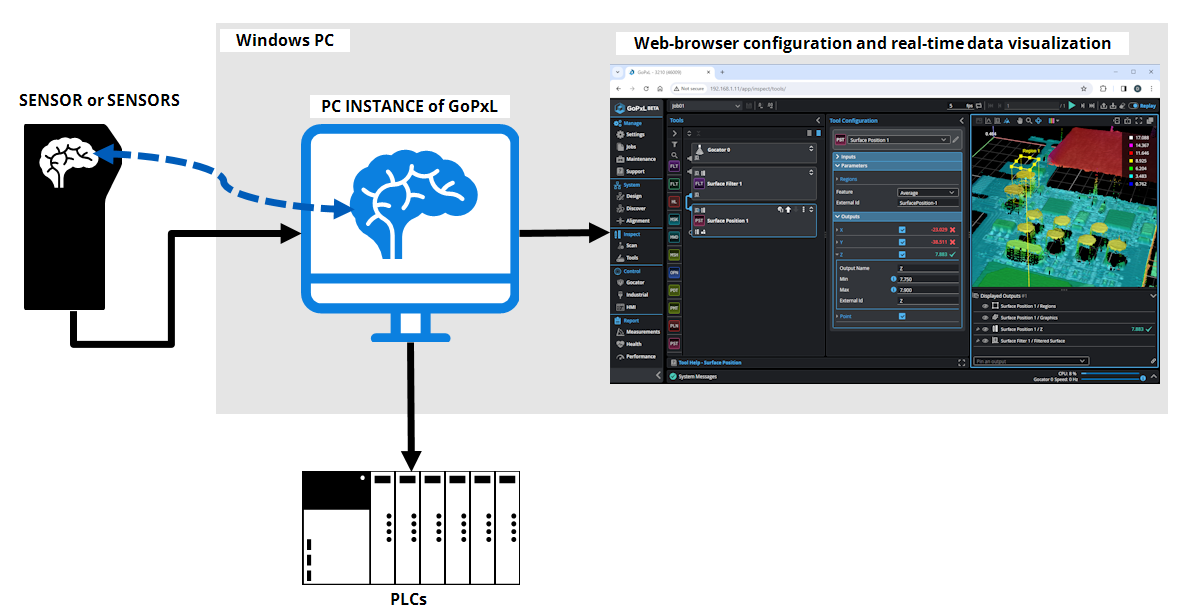
Task: Open the Feature dropdown set to Average
Action: pos(927,192)
